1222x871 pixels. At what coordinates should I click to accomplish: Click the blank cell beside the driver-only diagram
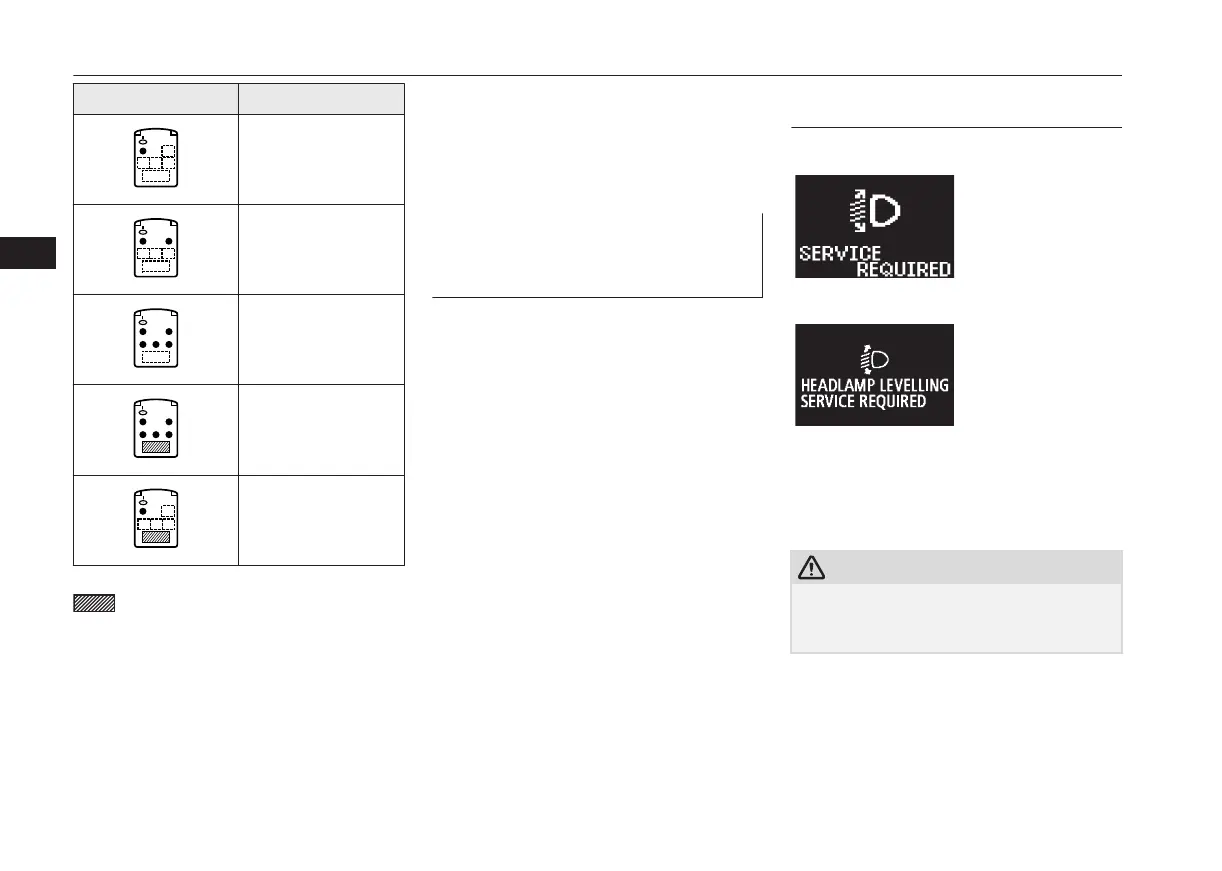click(321, 159)
